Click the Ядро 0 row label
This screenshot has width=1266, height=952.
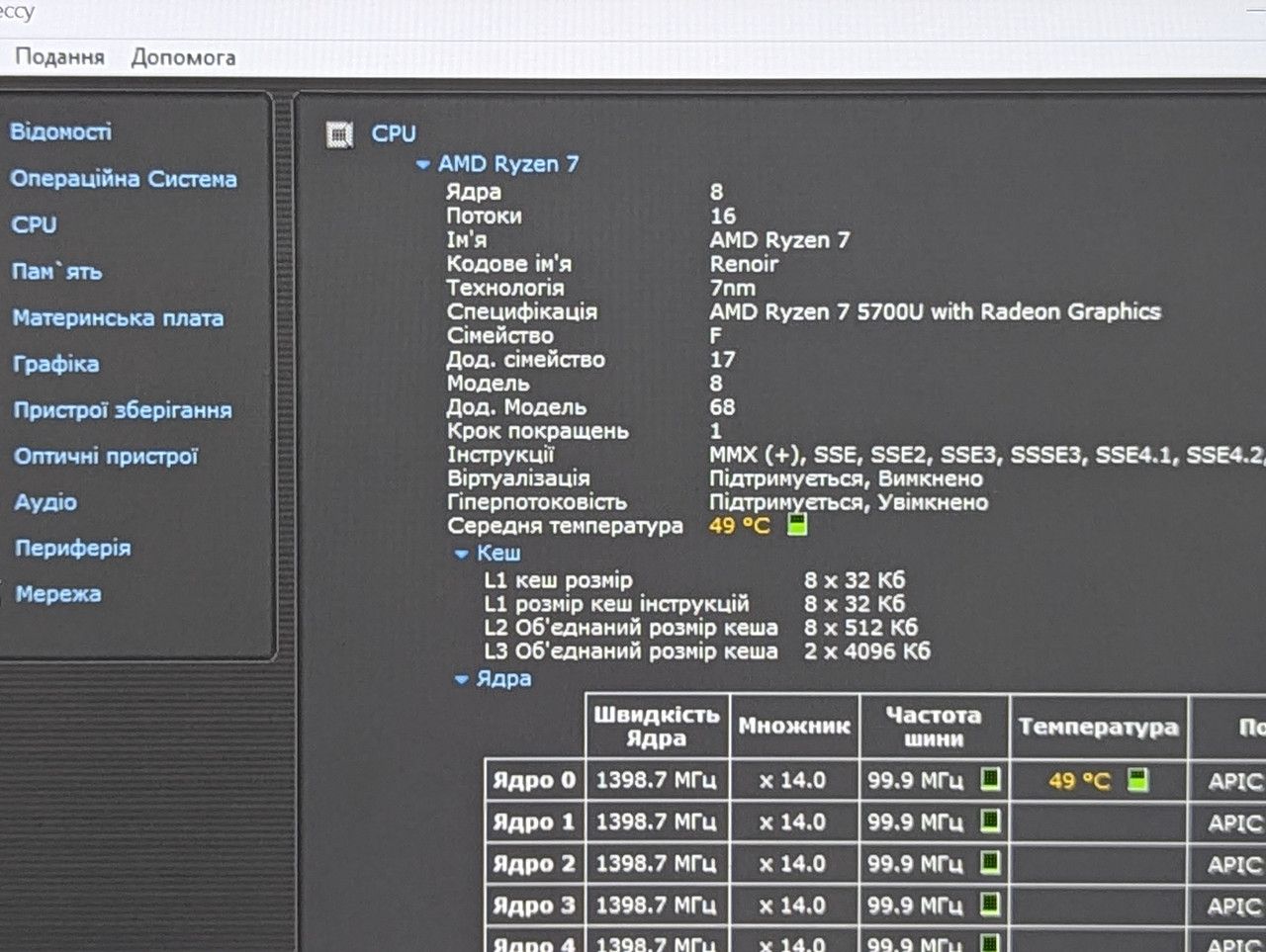tap(534, 780)
